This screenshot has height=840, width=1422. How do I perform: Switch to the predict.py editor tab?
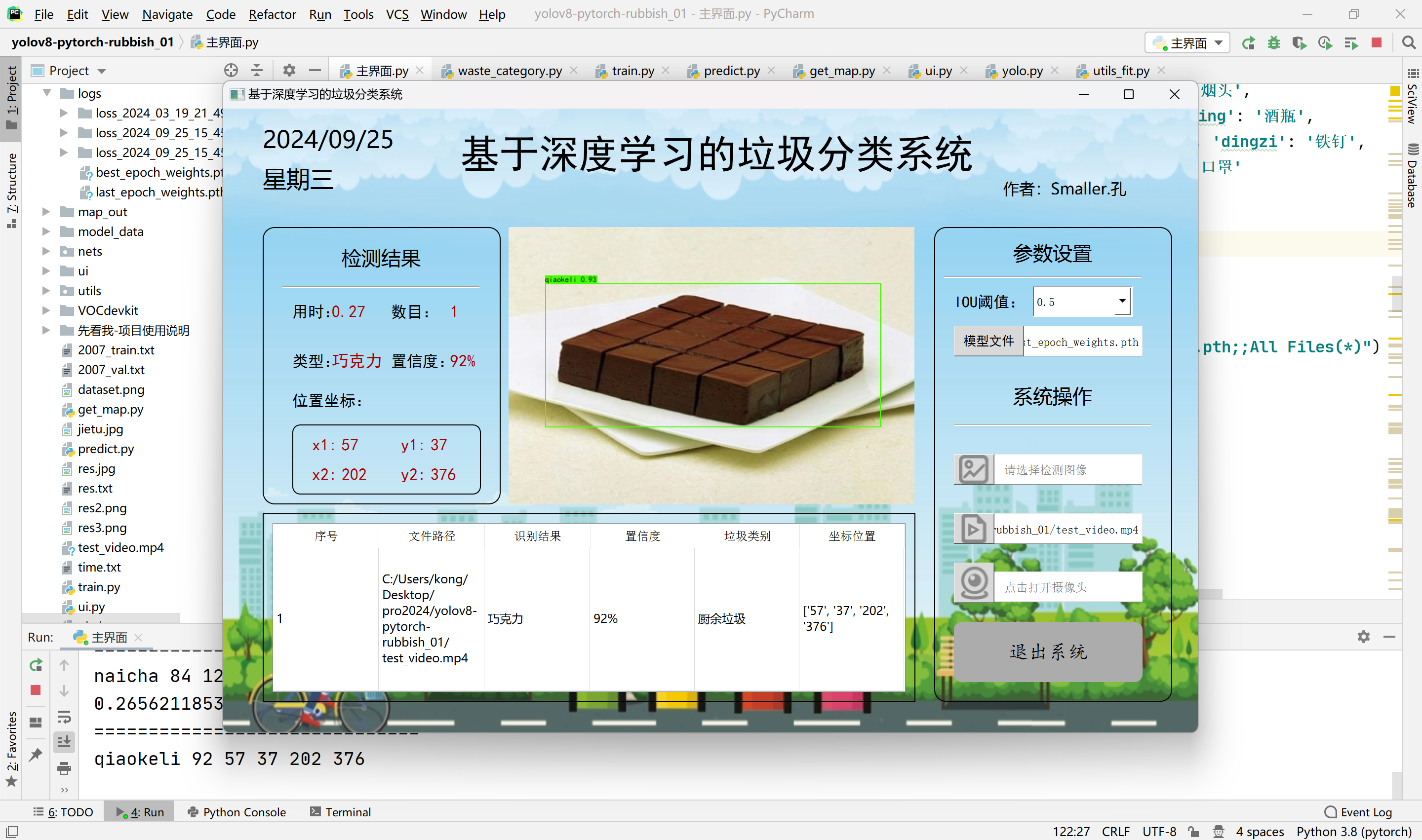coord(731,70)
